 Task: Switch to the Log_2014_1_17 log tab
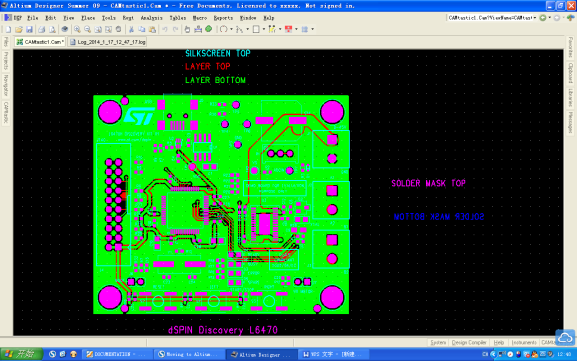pyautogui.click(x=108, y=42)
